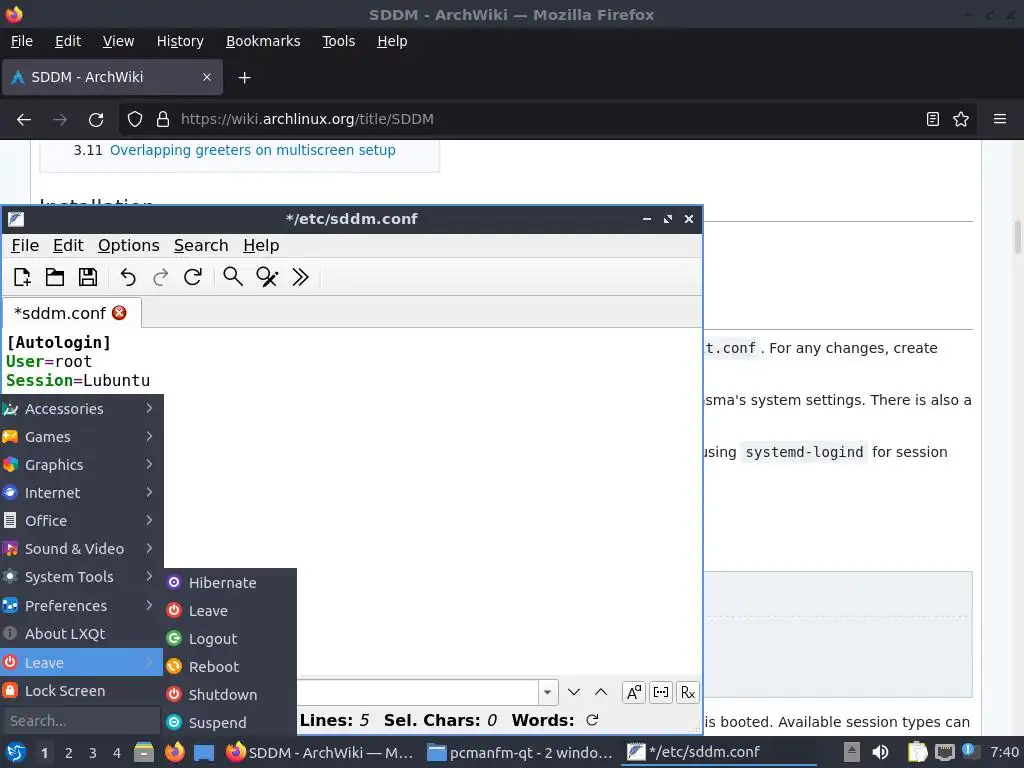The width and height of the screenshot is (1024, 768).
Task: Toggle Whole Word in the search bar
Action: (661, 692)
